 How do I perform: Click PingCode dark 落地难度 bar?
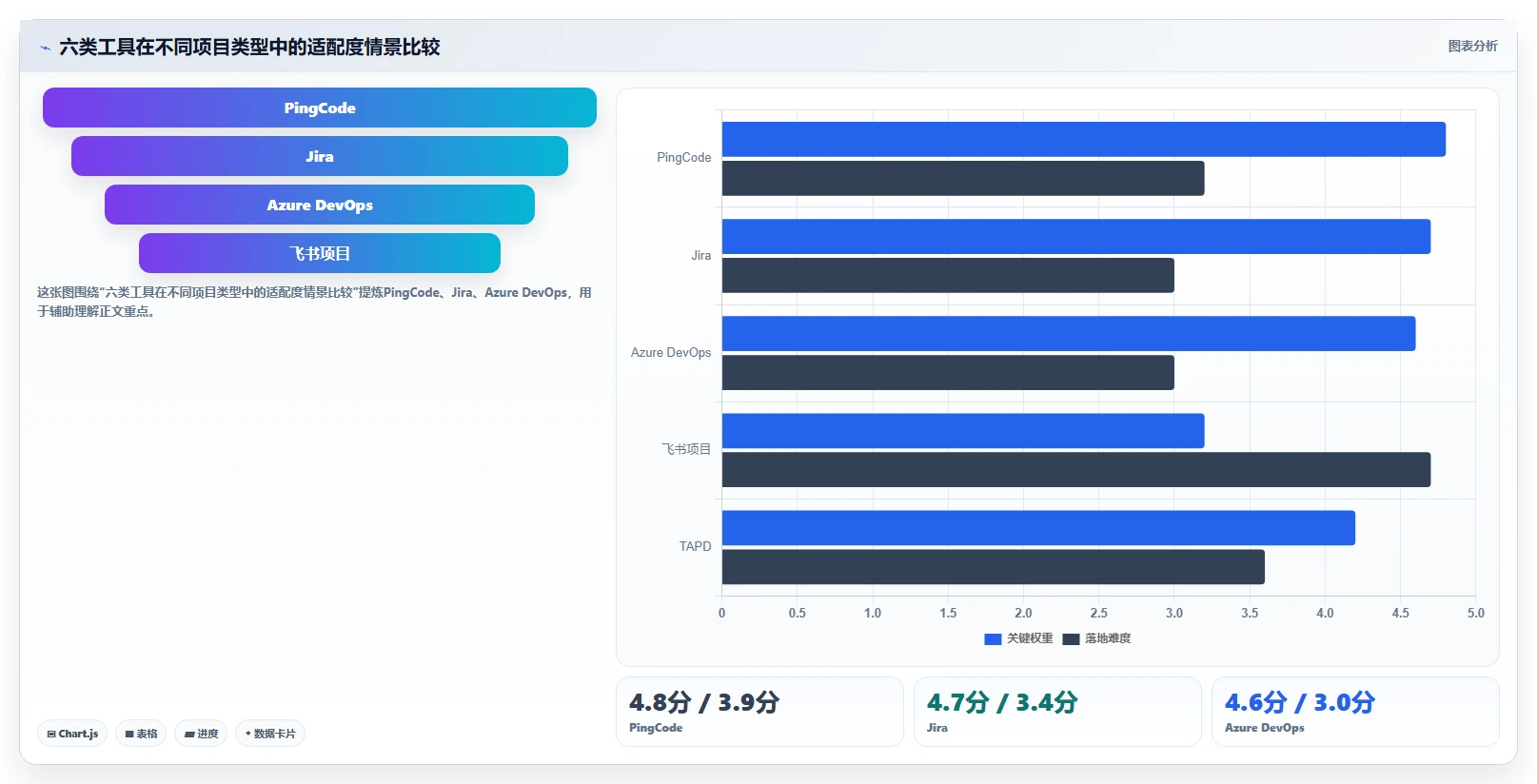[x=963, y=178]
